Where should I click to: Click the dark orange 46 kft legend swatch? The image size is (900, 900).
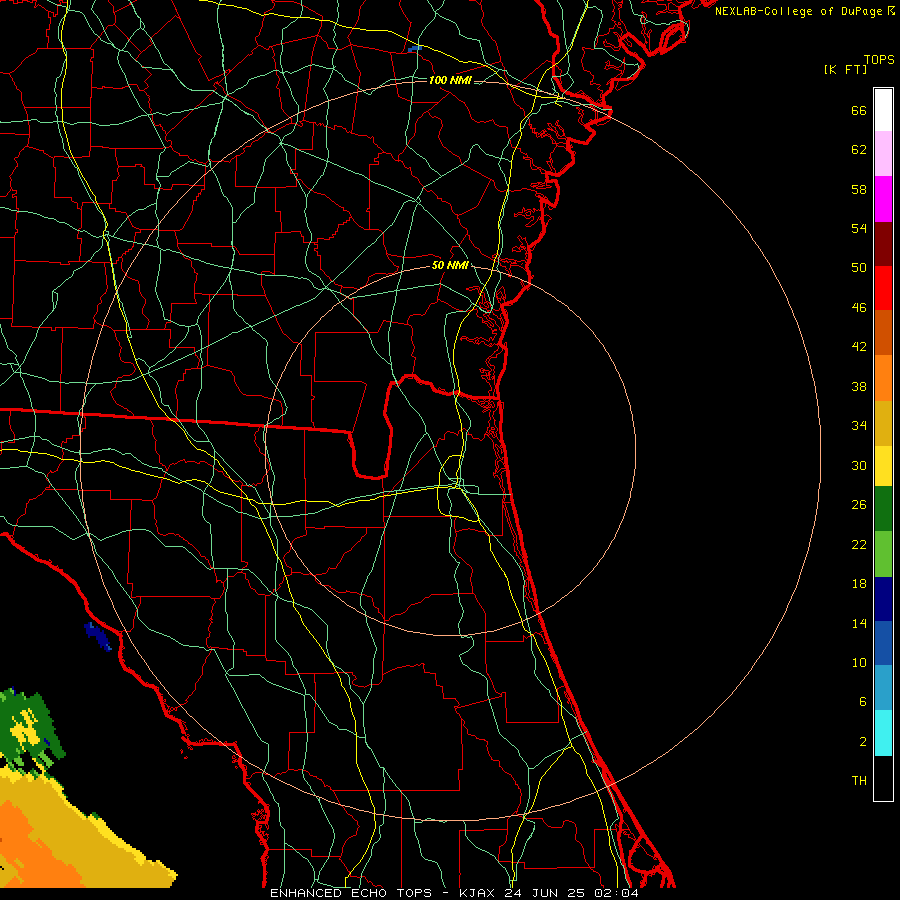(x=883, y=333)
